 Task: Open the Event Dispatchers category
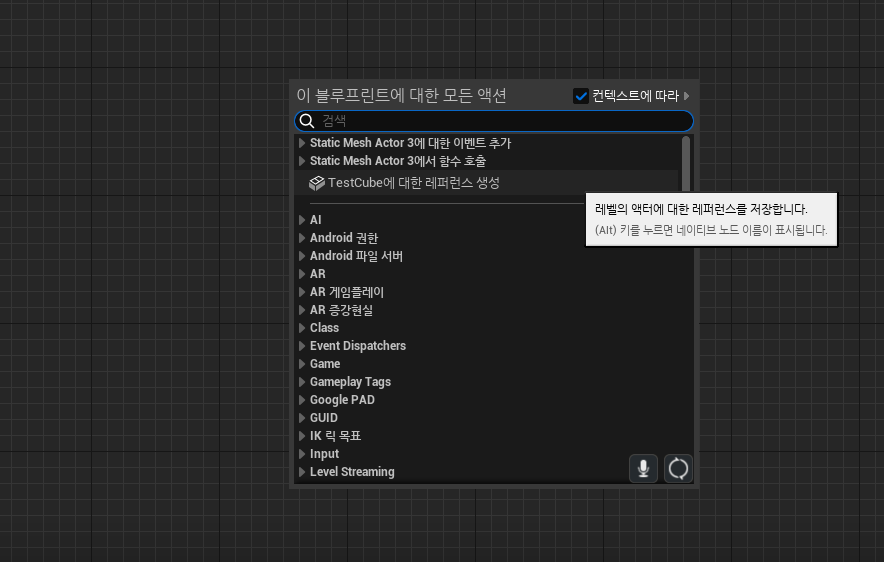point(357,346)
